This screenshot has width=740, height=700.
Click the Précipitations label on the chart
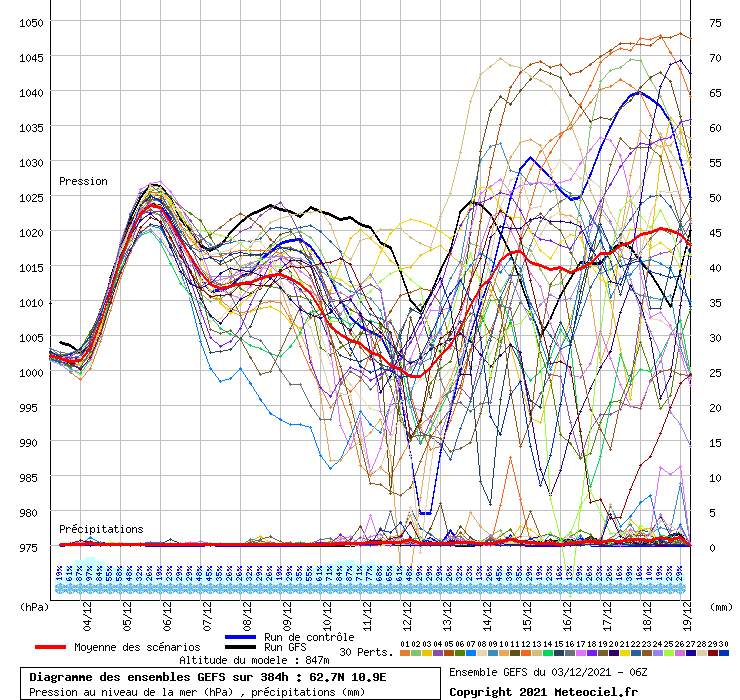[101, 529]
